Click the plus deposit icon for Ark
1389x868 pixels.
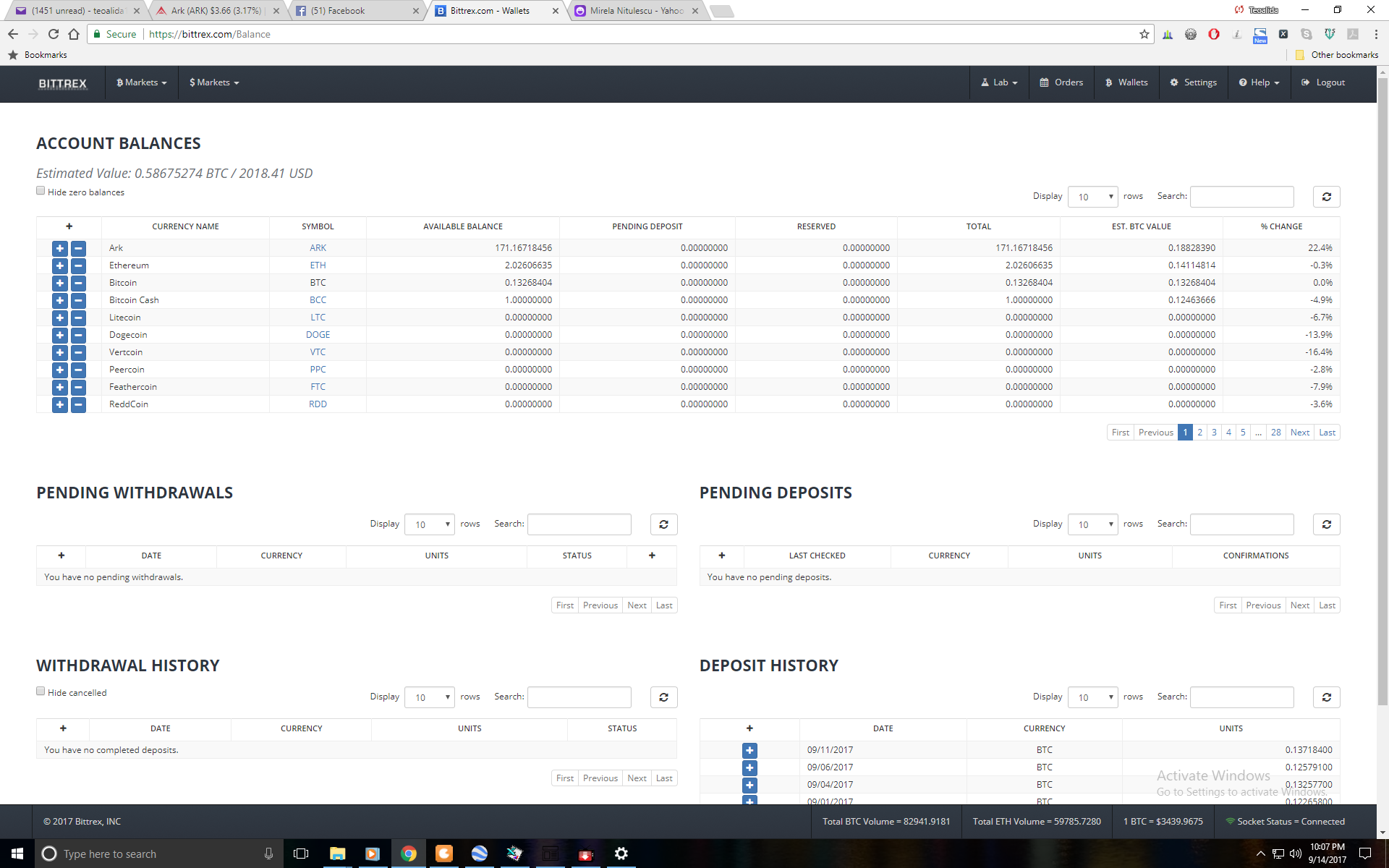(59, 248)
